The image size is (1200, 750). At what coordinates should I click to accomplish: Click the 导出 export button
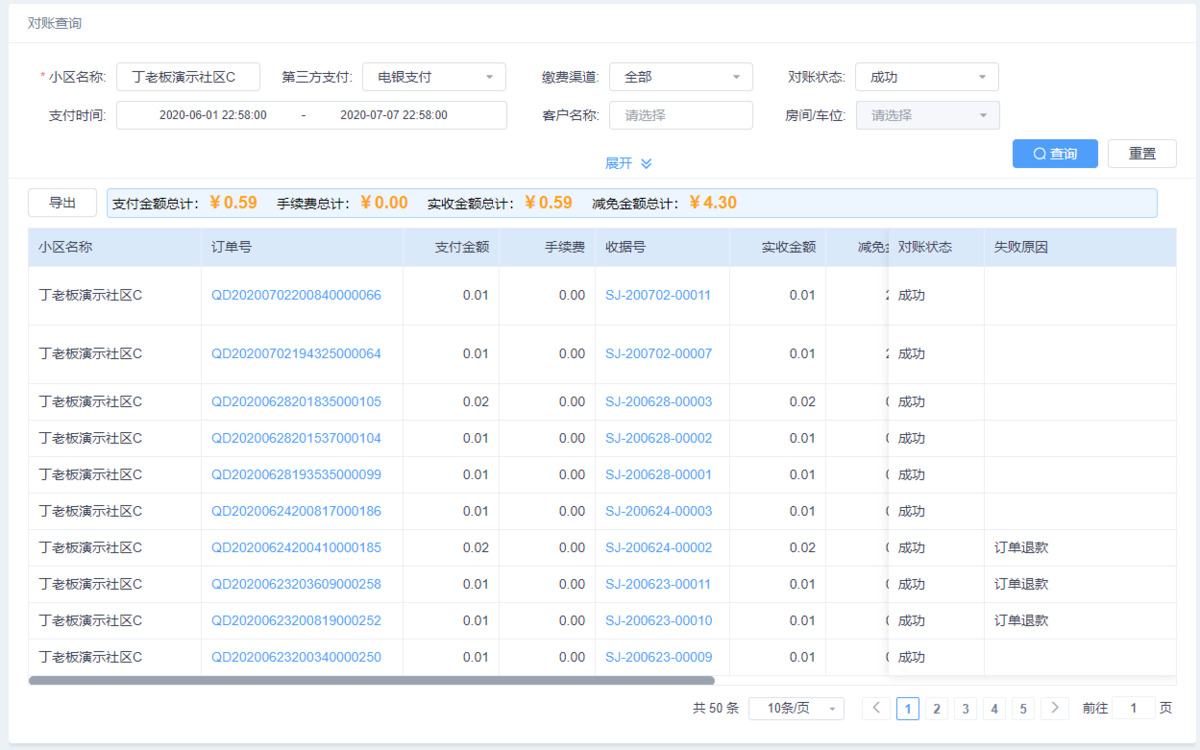[62, 203]
